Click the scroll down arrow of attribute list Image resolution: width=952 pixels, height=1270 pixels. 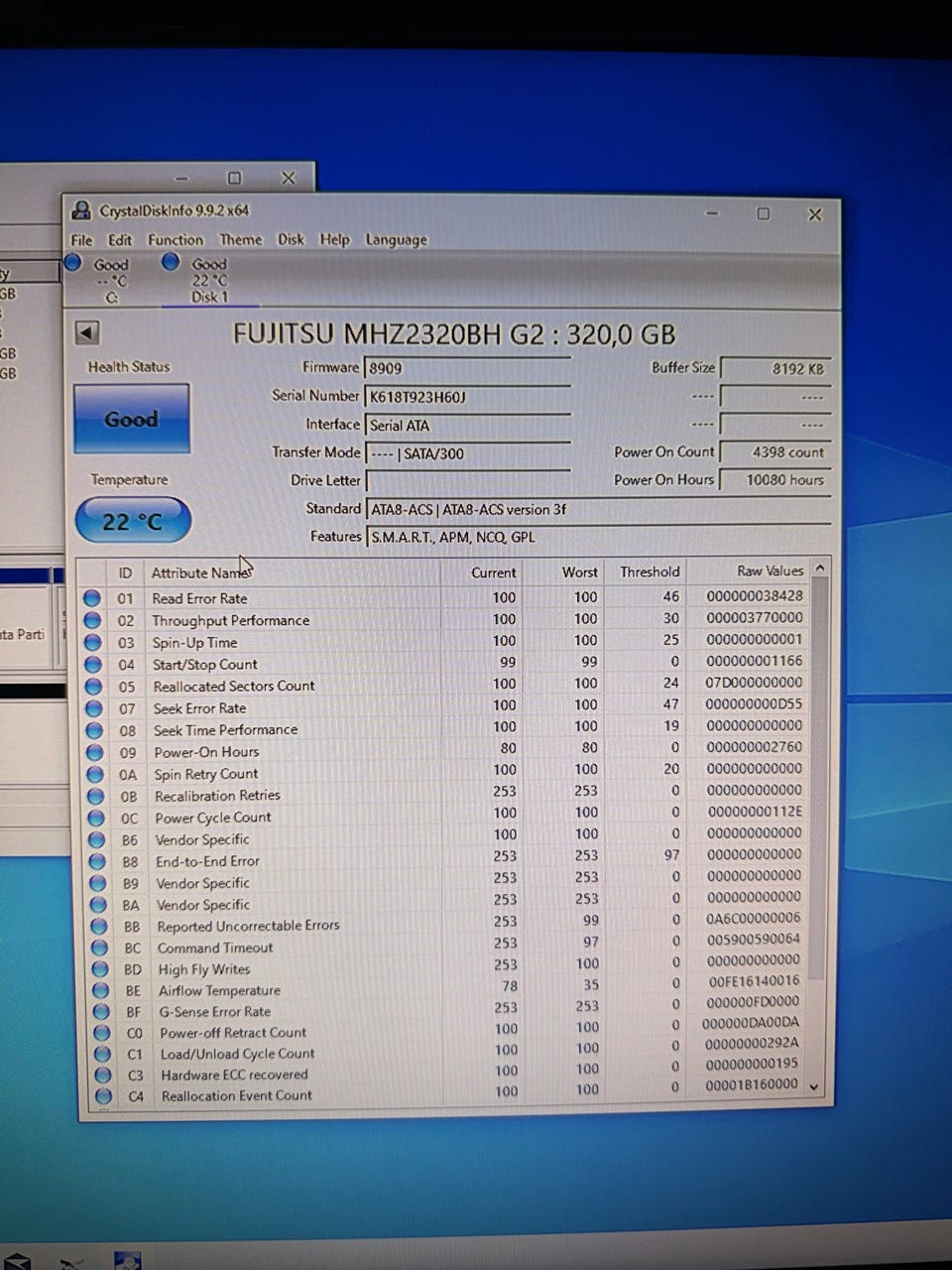tap(815, 1086)
